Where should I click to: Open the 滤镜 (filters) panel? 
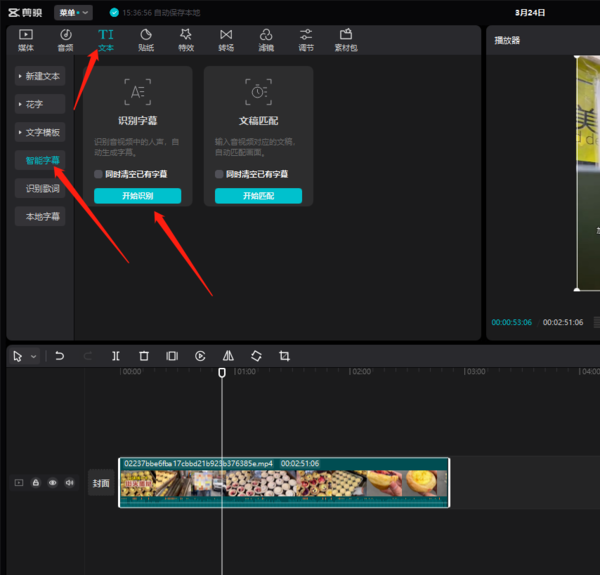point(266,39)
